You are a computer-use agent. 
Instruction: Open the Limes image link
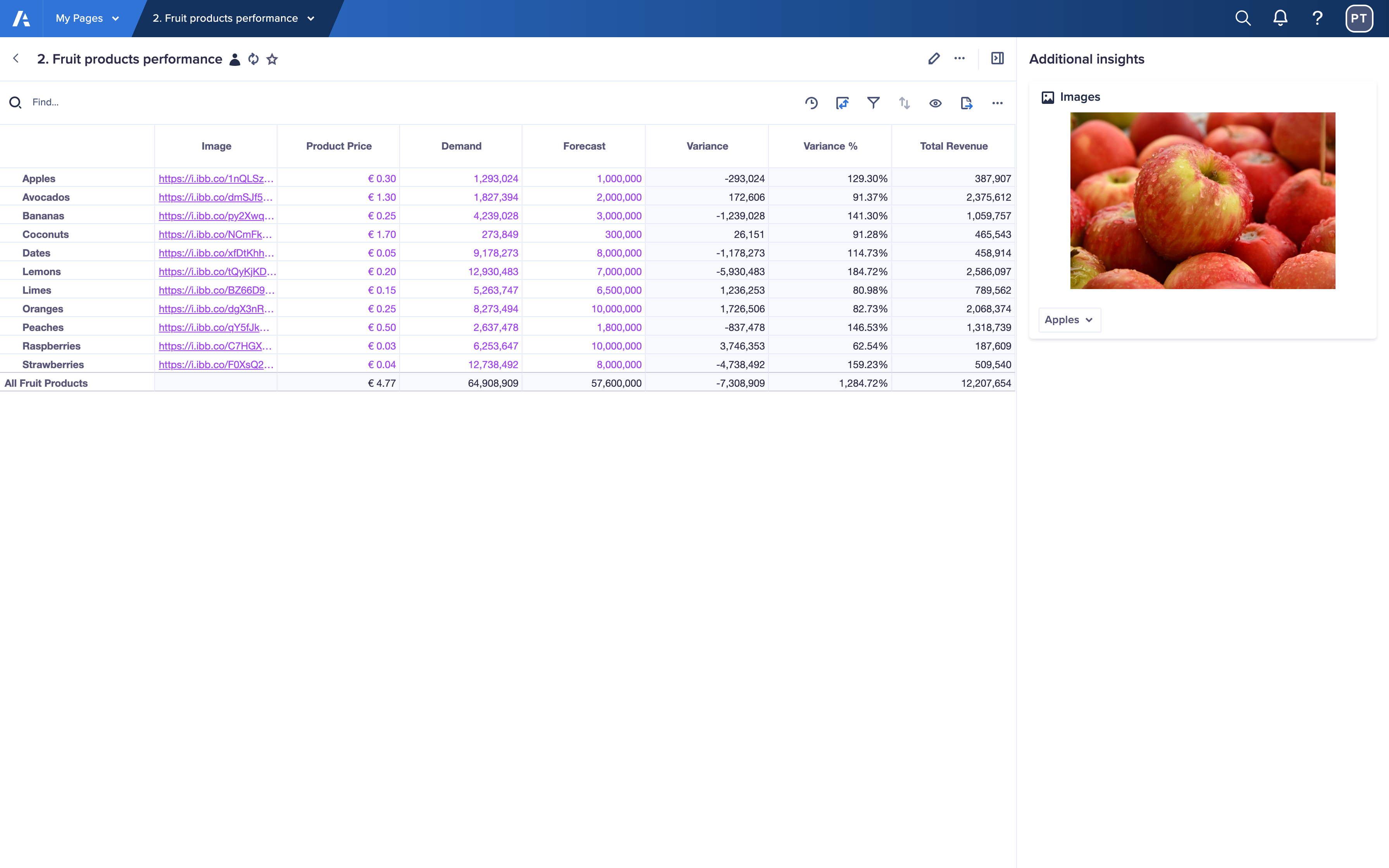click(x=216, y=290)
